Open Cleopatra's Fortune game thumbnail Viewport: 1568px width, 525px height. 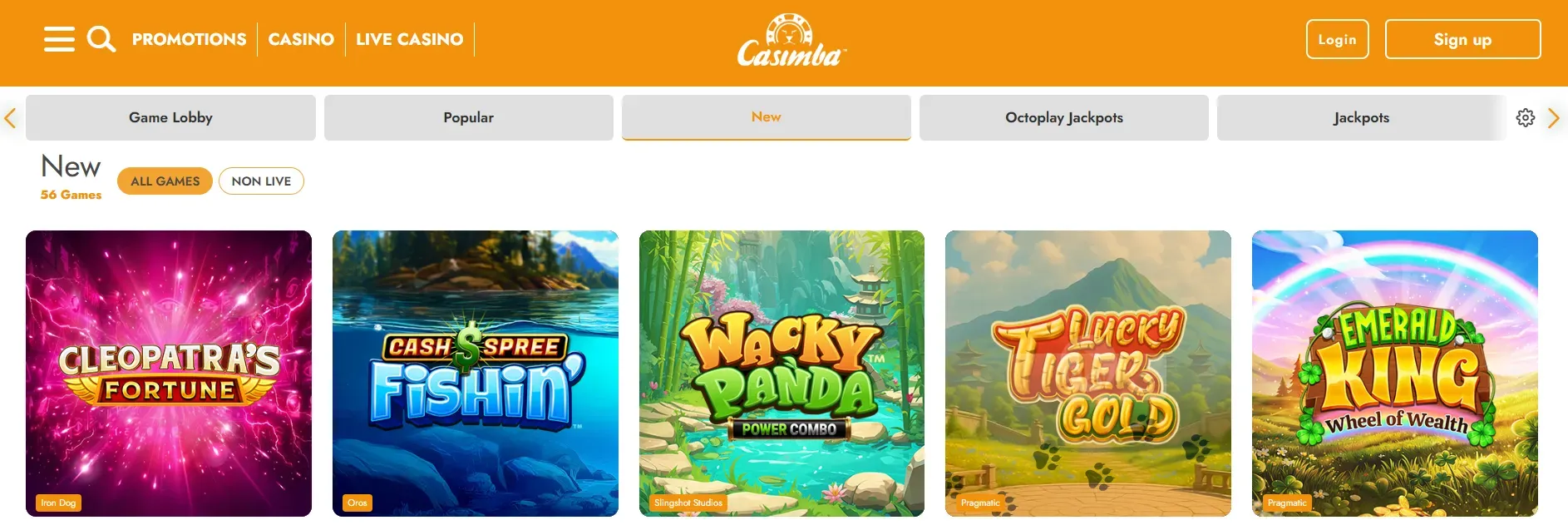click(x=169, y=374)
